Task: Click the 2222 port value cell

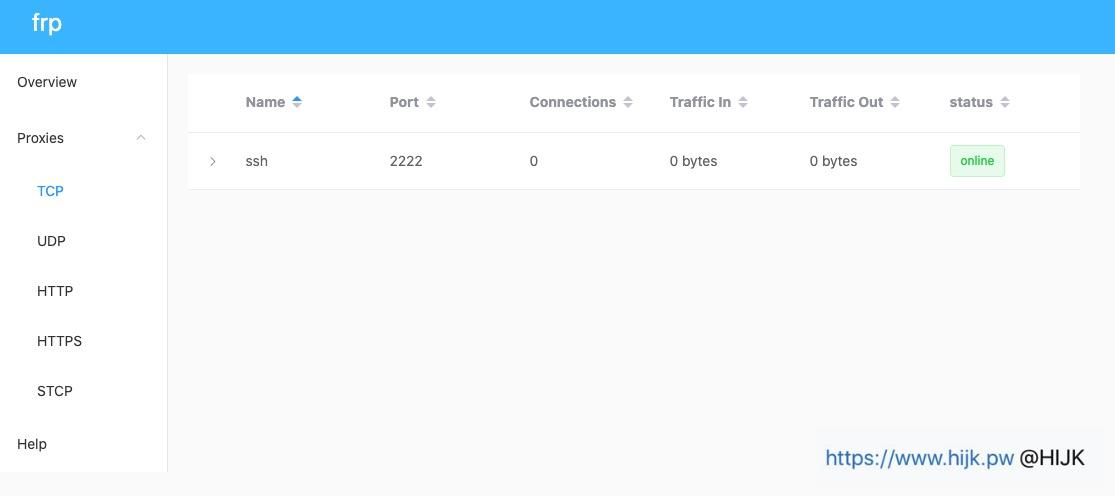Action: 406,161
